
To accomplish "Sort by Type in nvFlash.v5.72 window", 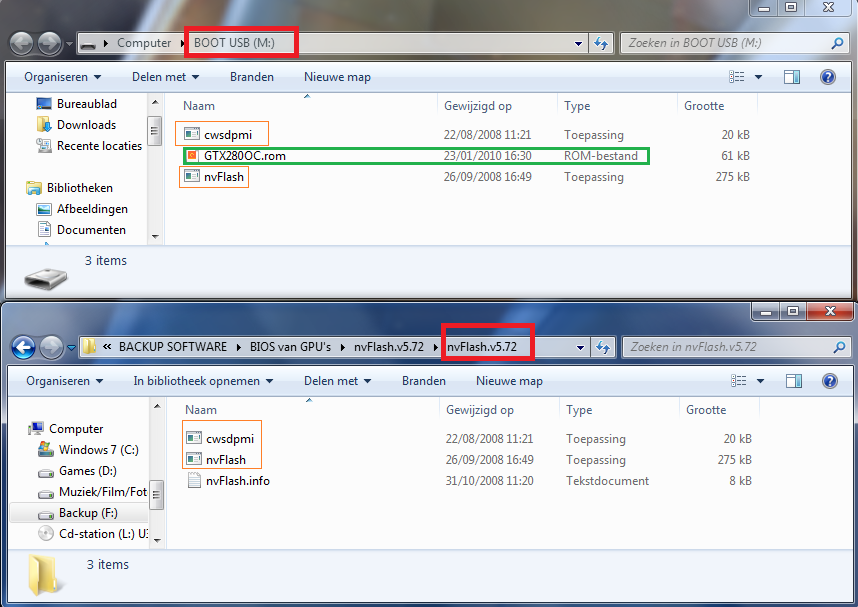I will pos(579,410).
